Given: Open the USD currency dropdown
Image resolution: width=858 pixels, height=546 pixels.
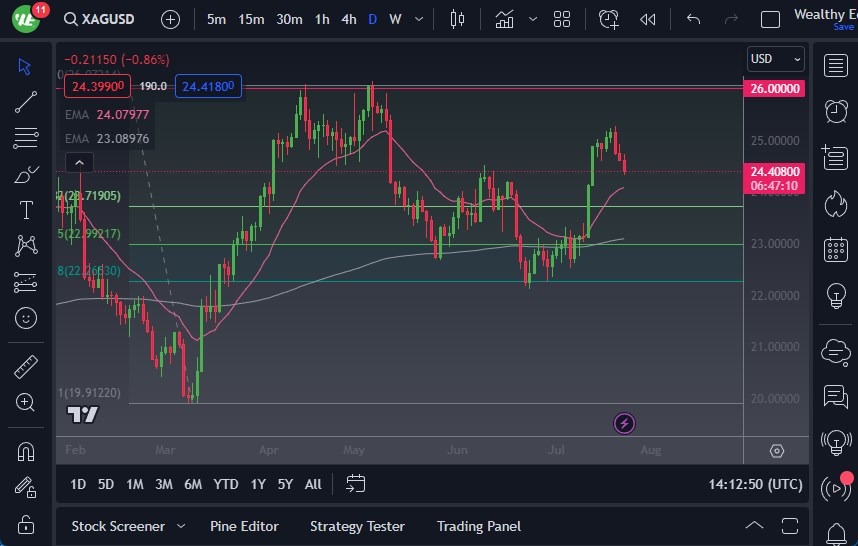Looking at the screenshot, I should [x=775, y=59].
